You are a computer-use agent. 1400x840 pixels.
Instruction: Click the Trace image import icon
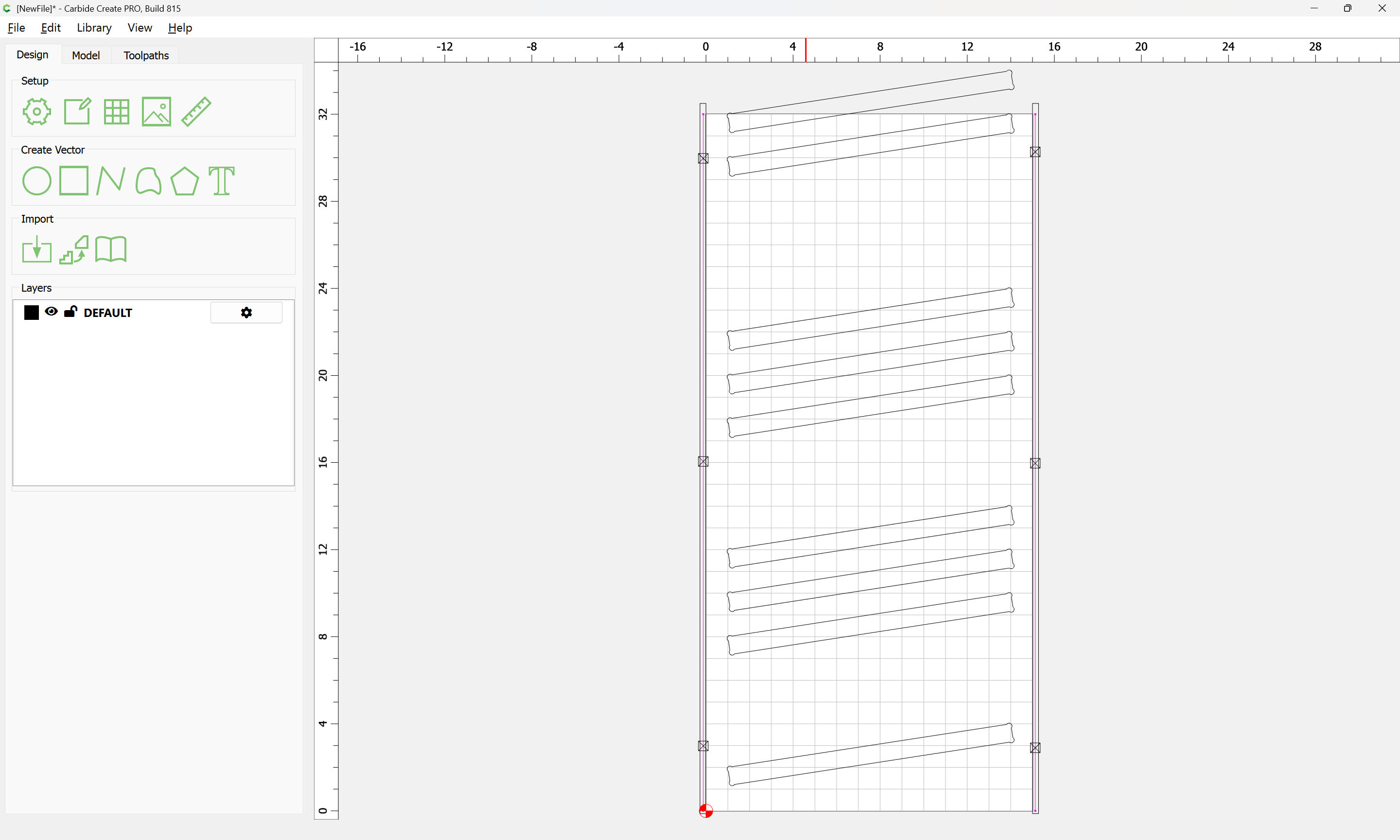click(74, 250)
